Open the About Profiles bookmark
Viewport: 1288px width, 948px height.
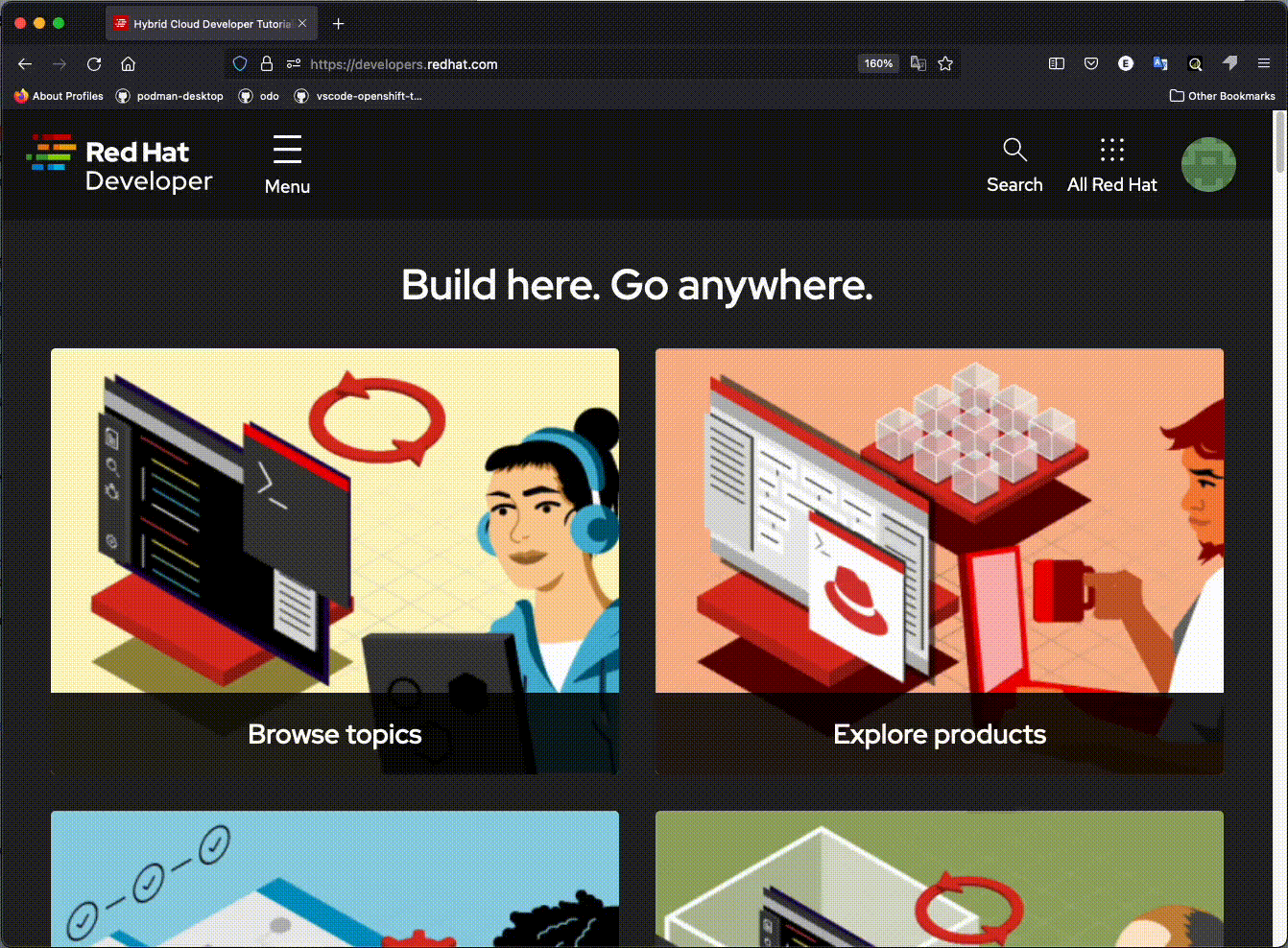tap(59, 96)
